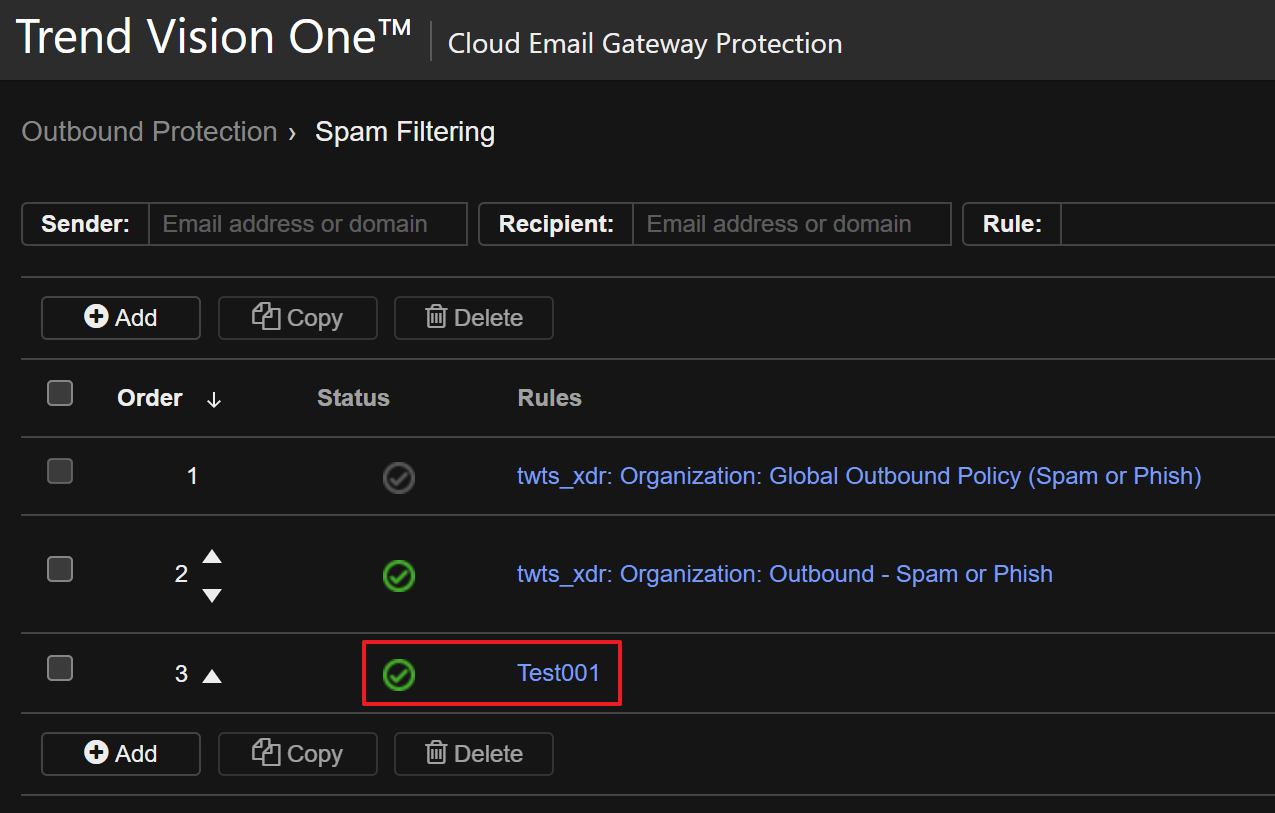
Task: Move rule 2 up with arrow
Action: click(212, 557)
